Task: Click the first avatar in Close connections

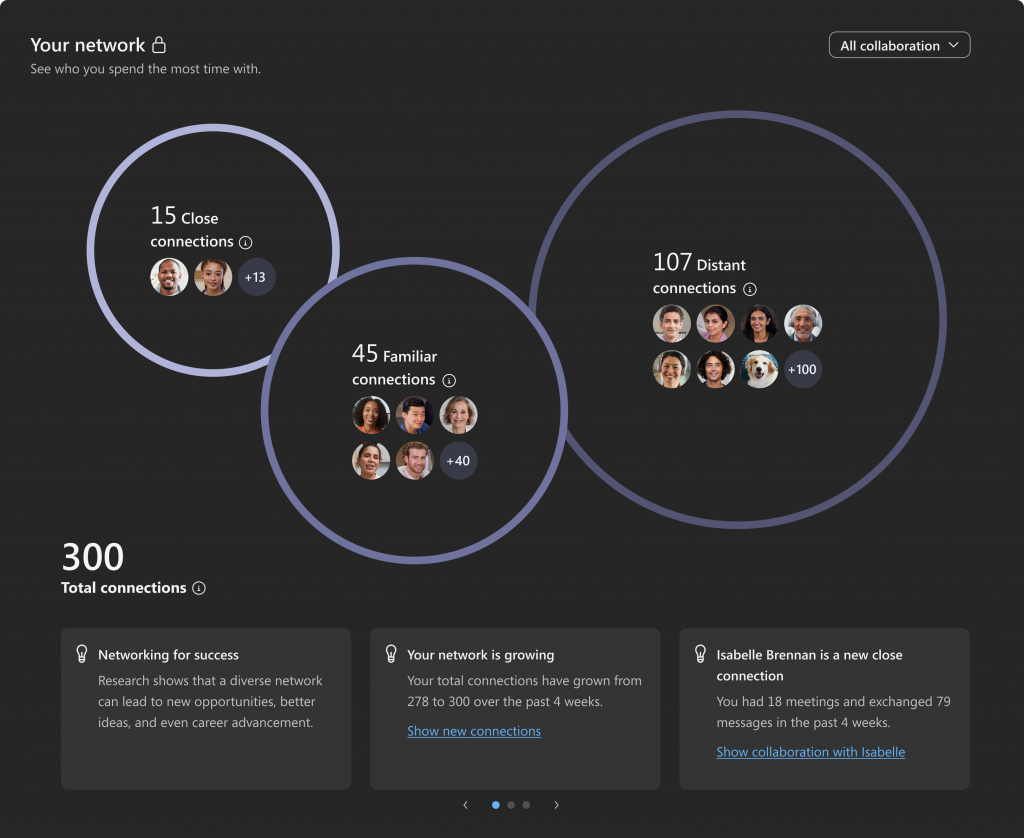Action: tap(169, 277)
